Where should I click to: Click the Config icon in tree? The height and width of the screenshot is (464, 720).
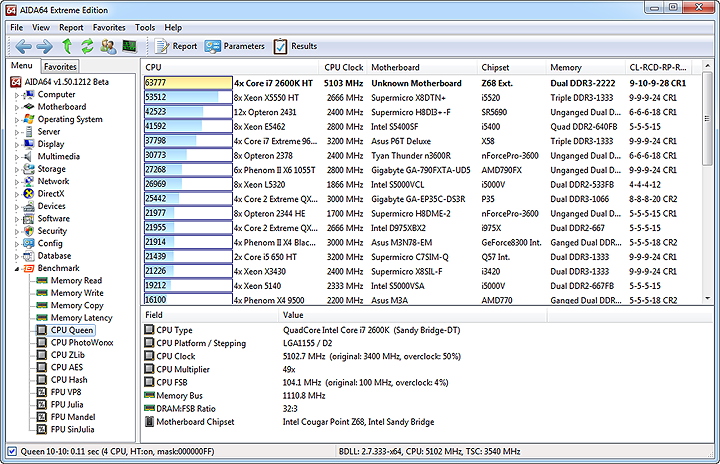(28, 243)
